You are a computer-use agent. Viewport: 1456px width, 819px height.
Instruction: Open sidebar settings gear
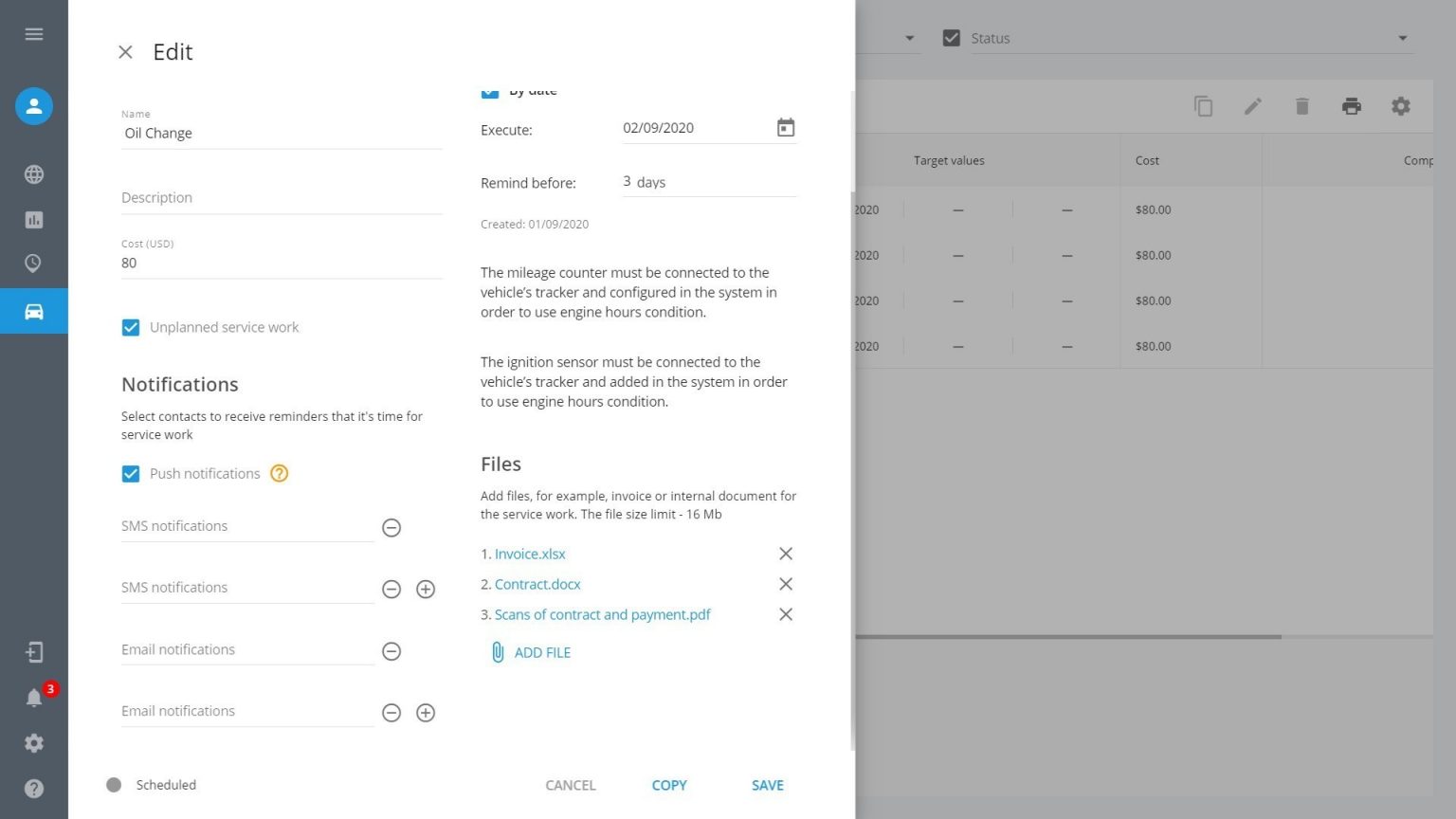point(34,743)
